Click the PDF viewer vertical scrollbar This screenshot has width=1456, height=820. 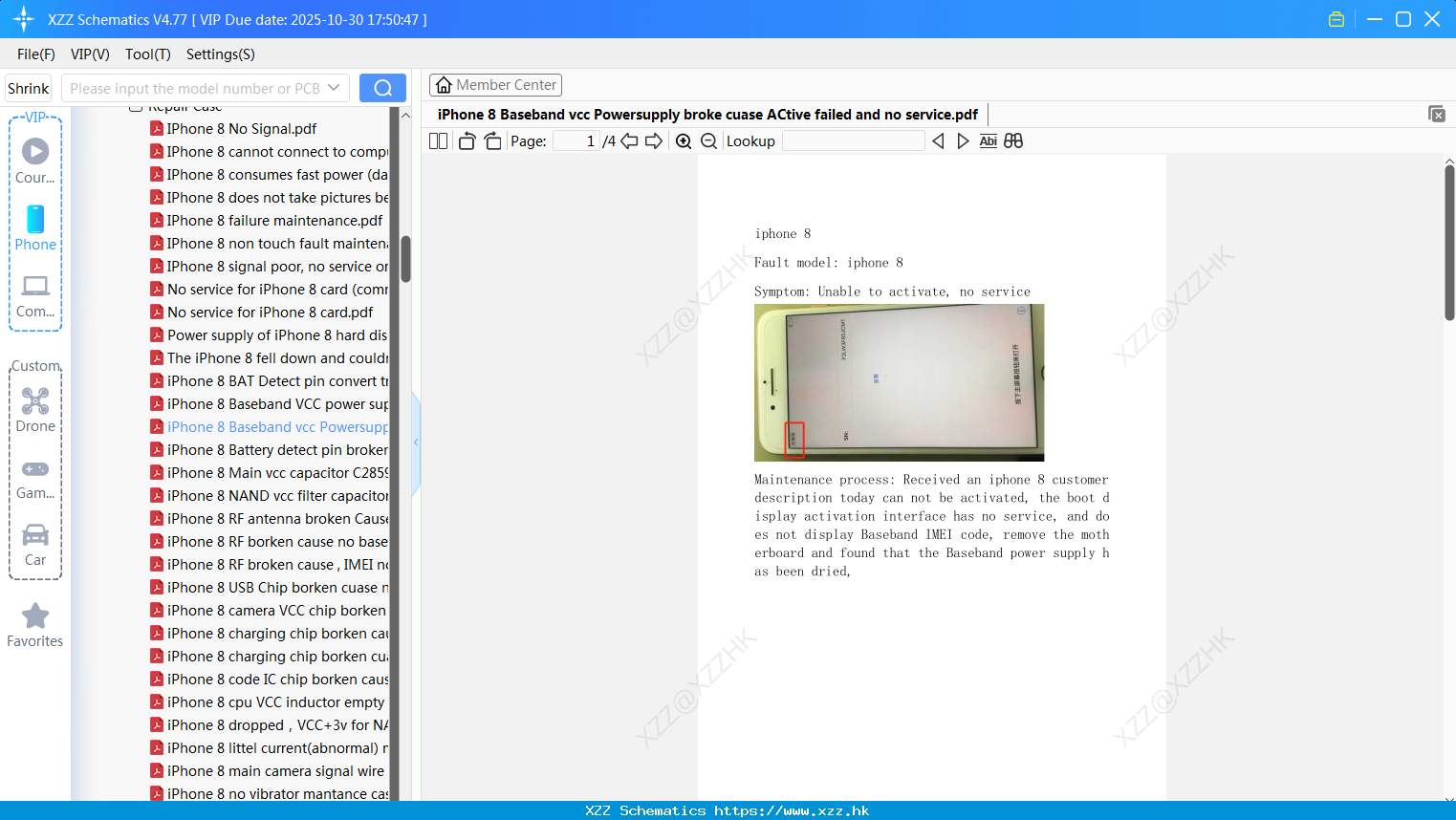[x=1449, y=243]
